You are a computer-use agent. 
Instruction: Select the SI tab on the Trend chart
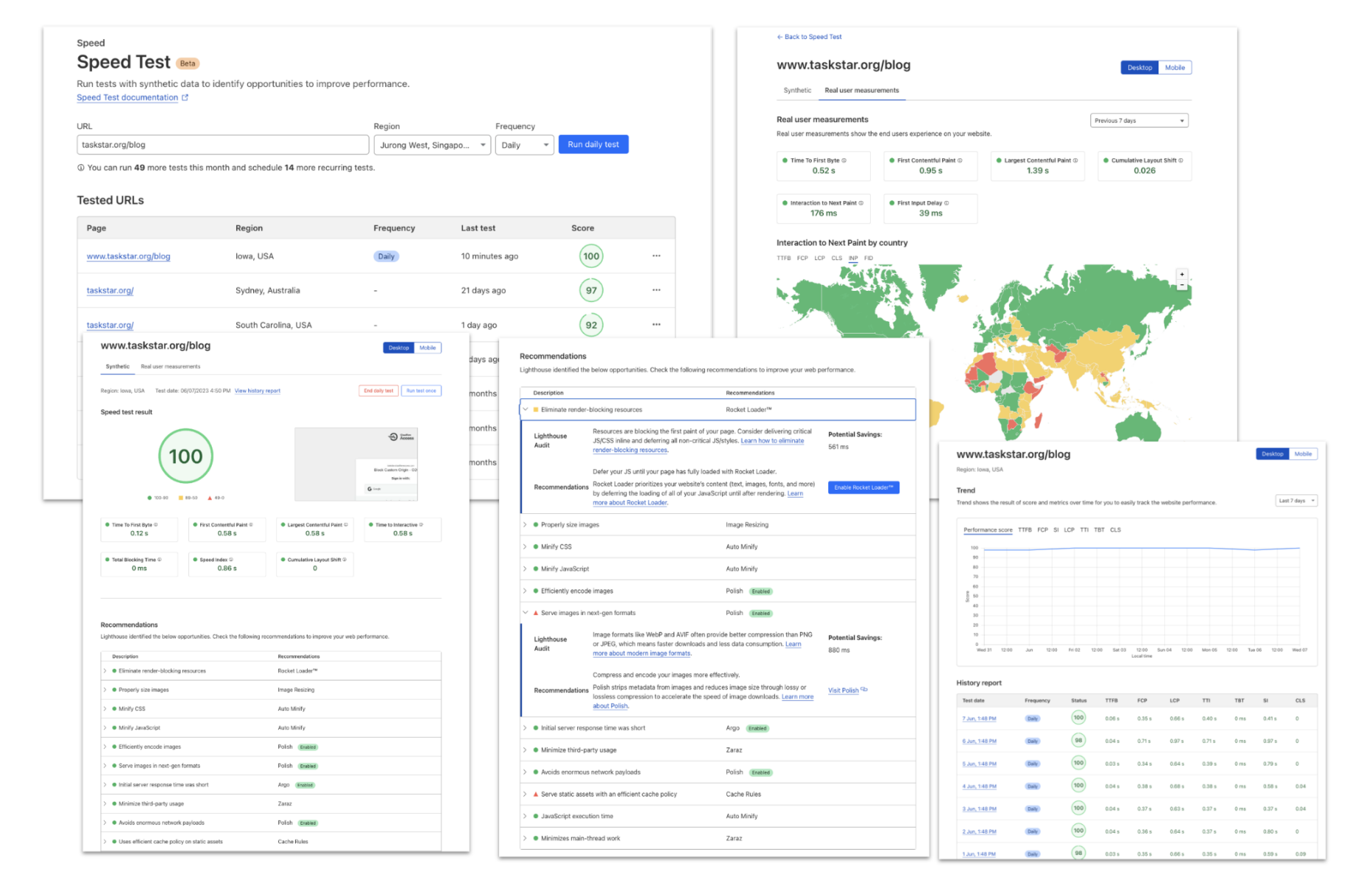click(1055, 530)
